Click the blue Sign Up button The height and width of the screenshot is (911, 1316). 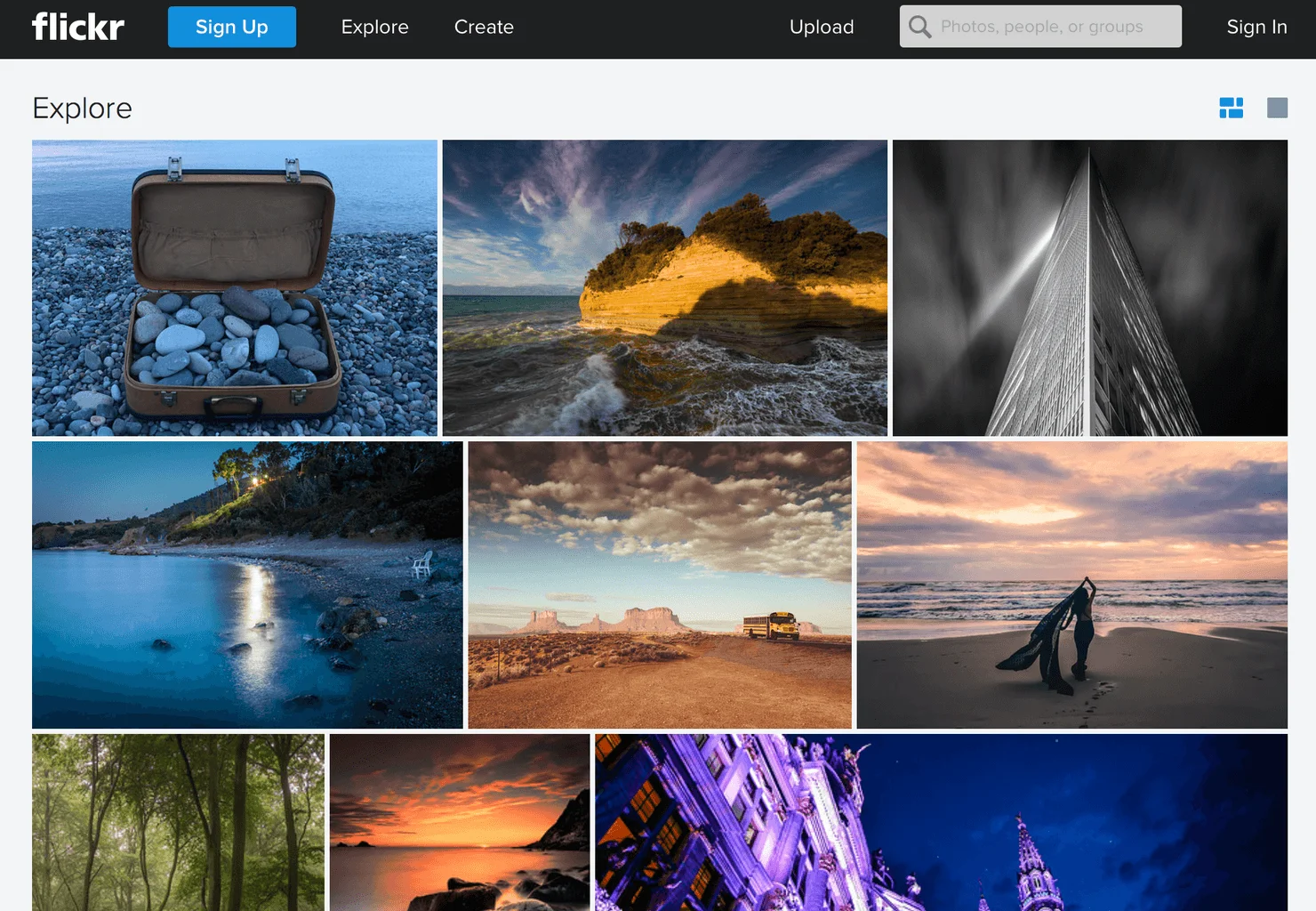coord(231,27)
